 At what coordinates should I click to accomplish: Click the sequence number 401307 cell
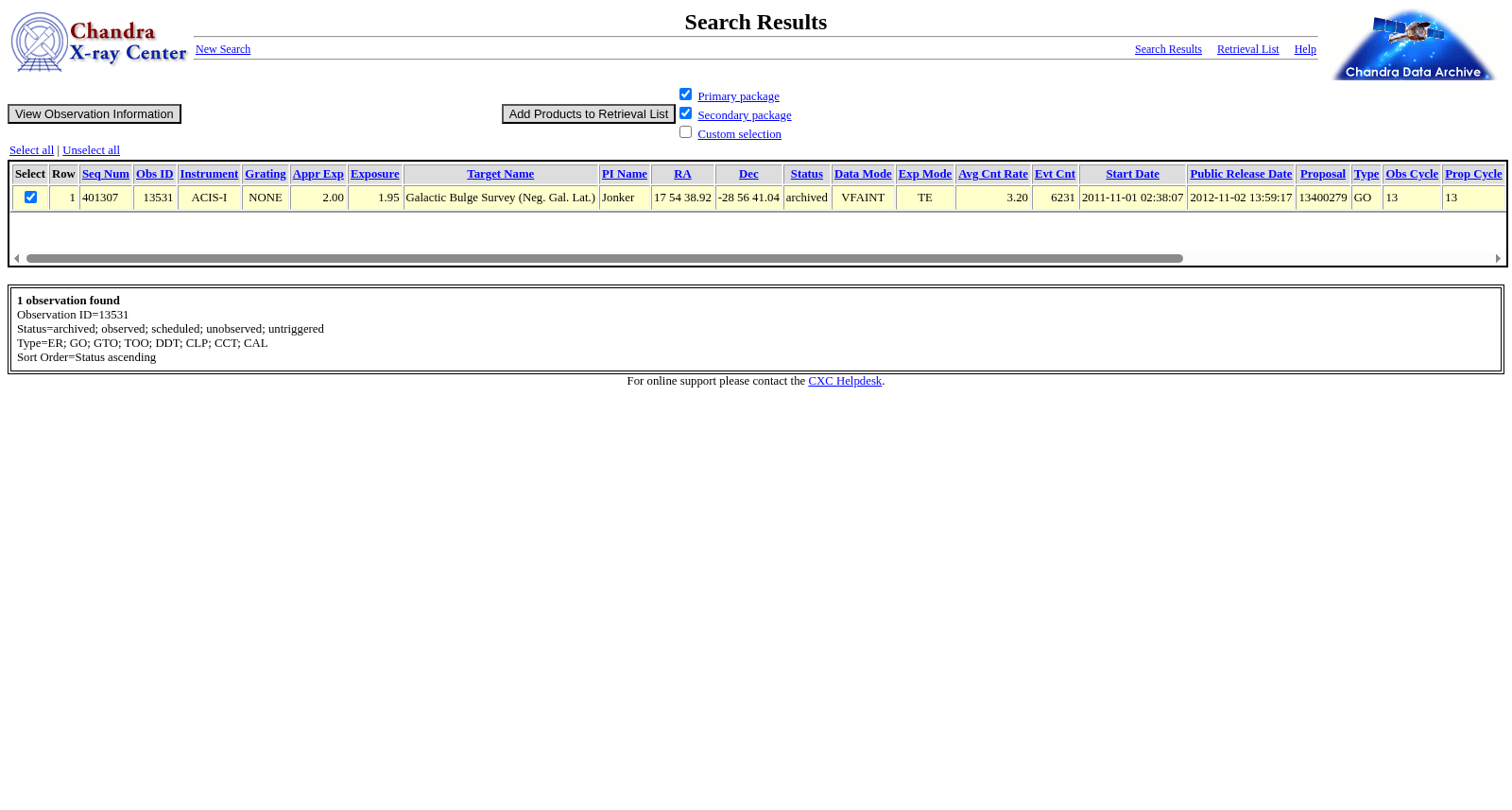pyautogui.click(x=106, y=198)
